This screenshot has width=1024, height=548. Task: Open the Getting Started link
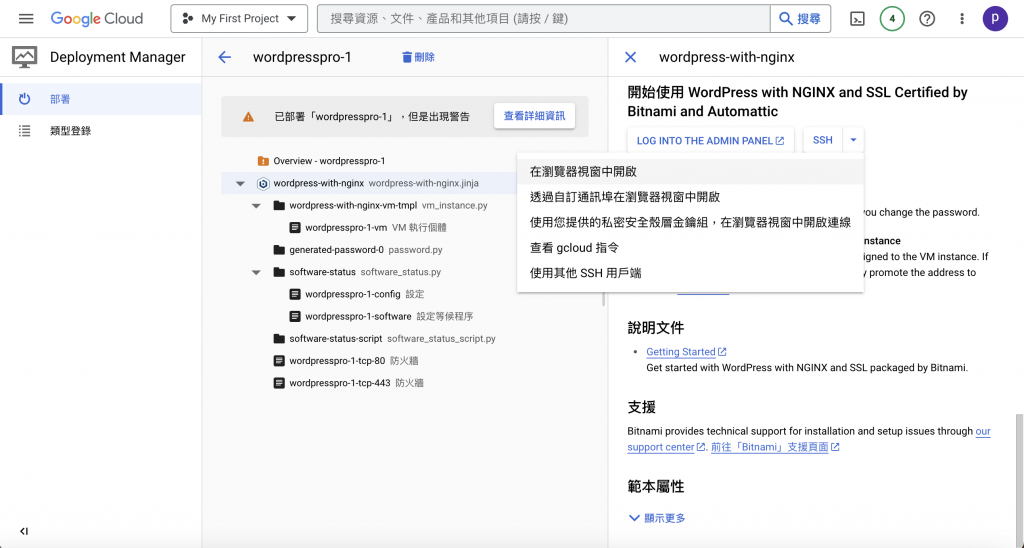tap(686, 352)
